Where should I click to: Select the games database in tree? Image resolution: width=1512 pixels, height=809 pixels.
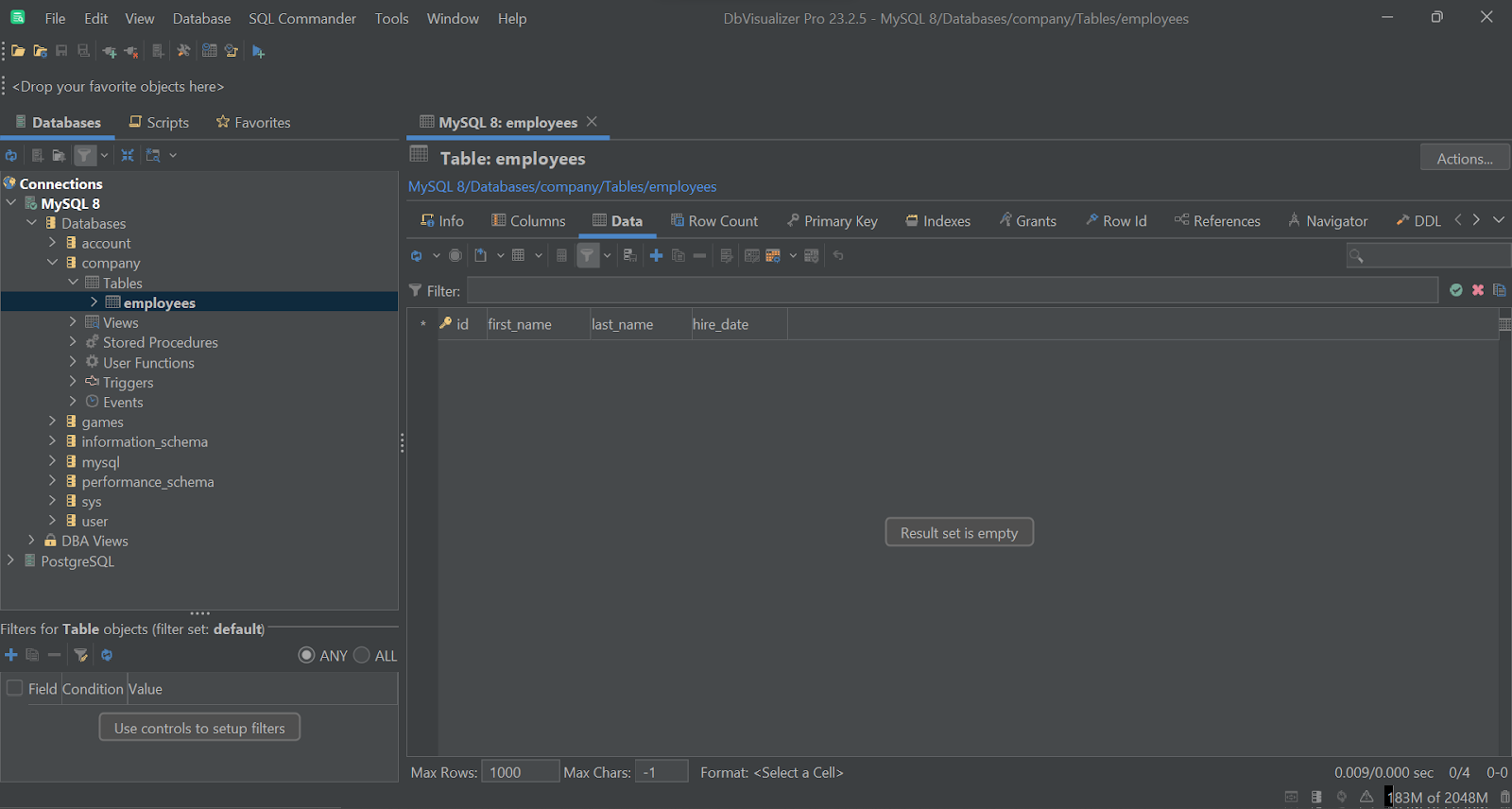(102, 422)
